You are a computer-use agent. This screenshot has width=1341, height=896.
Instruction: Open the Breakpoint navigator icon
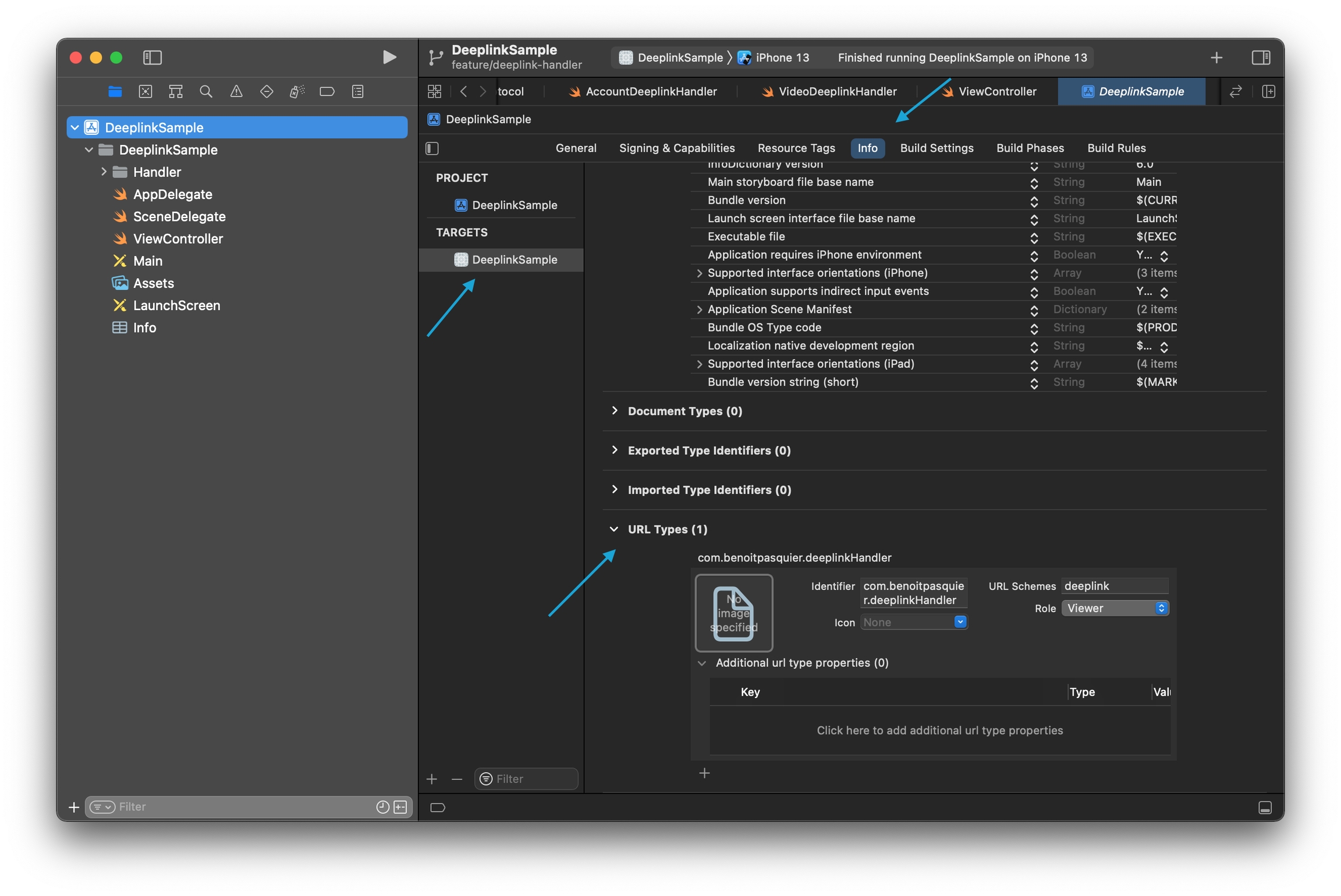[327, 91]
